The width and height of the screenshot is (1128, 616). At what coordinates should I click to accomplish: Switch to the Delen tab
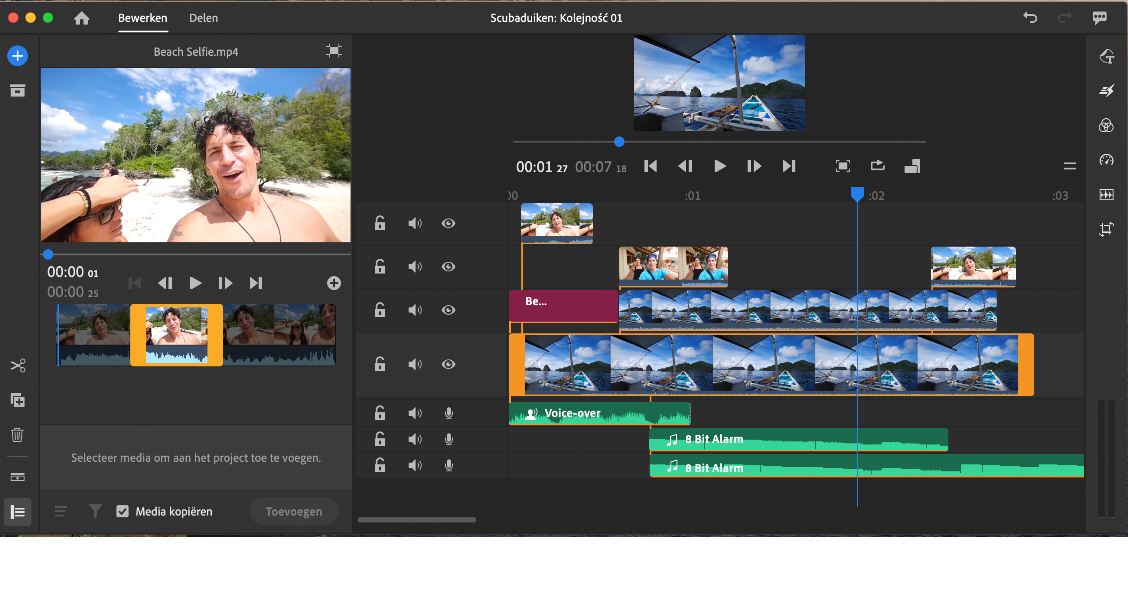[x=203, y=18]
